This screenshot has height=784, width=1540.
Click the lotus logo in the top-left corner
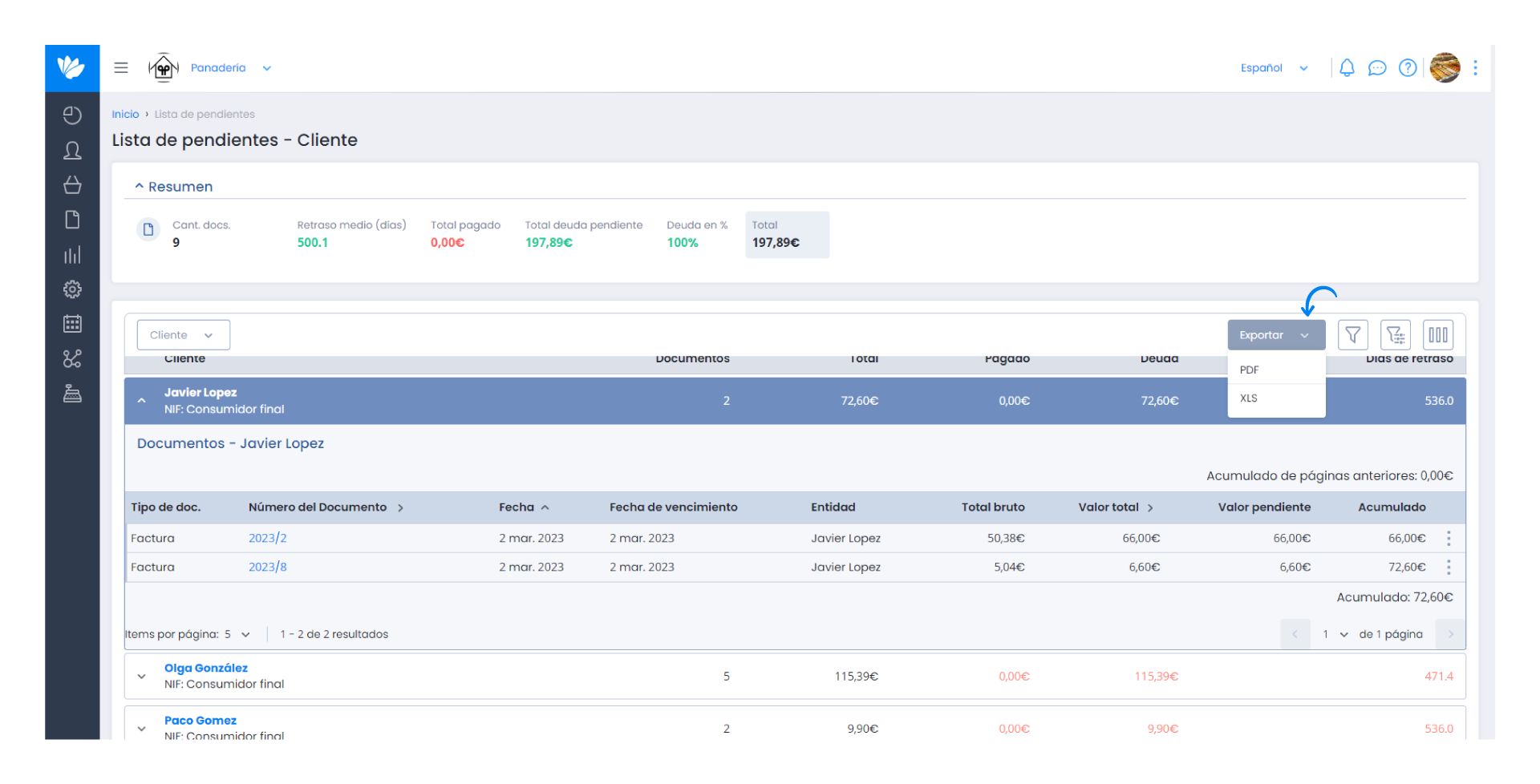point(72,68)
